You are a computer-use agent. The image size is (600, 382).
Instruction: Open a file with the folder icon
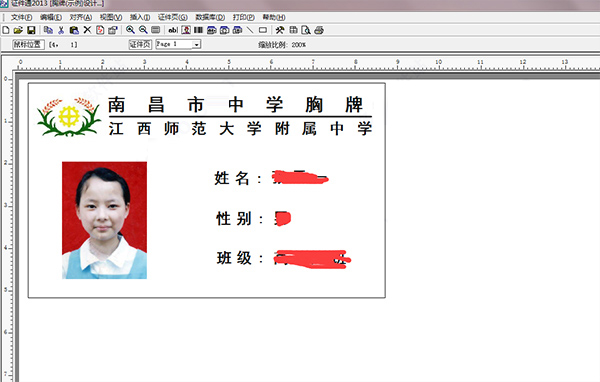(x=18, y=30)
